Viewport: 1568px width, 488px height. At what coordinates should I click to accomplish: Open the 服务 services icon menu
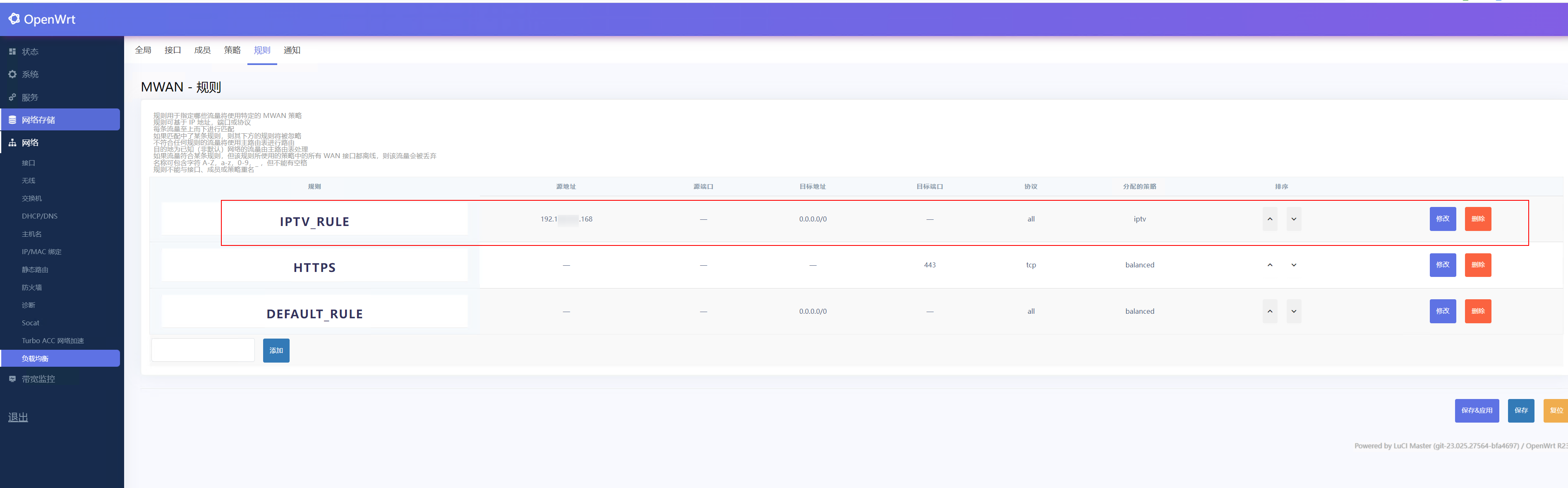12,98
